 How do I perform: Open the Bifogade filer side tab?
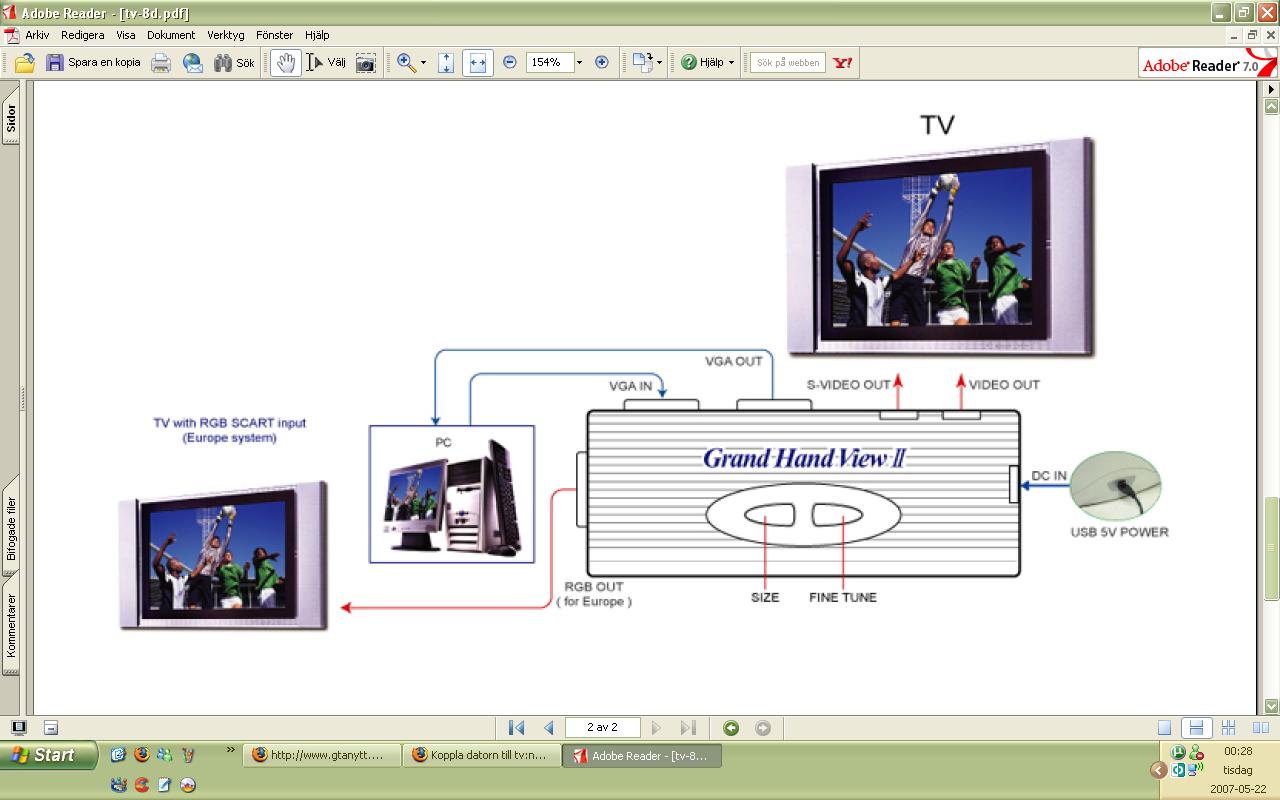(11, 529)
